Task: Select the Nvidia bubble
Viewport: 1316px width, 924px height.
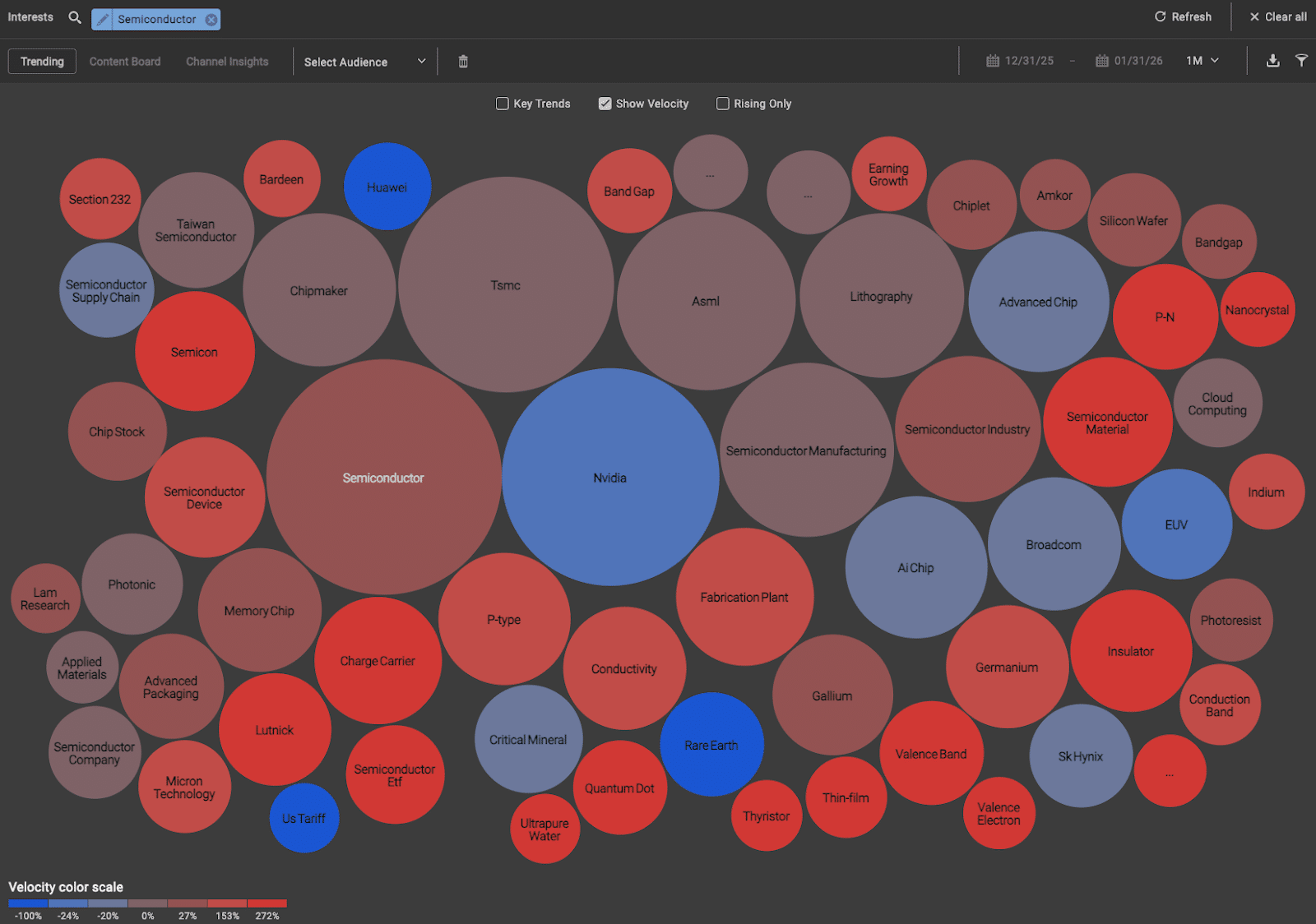Action: click(610, 477)
